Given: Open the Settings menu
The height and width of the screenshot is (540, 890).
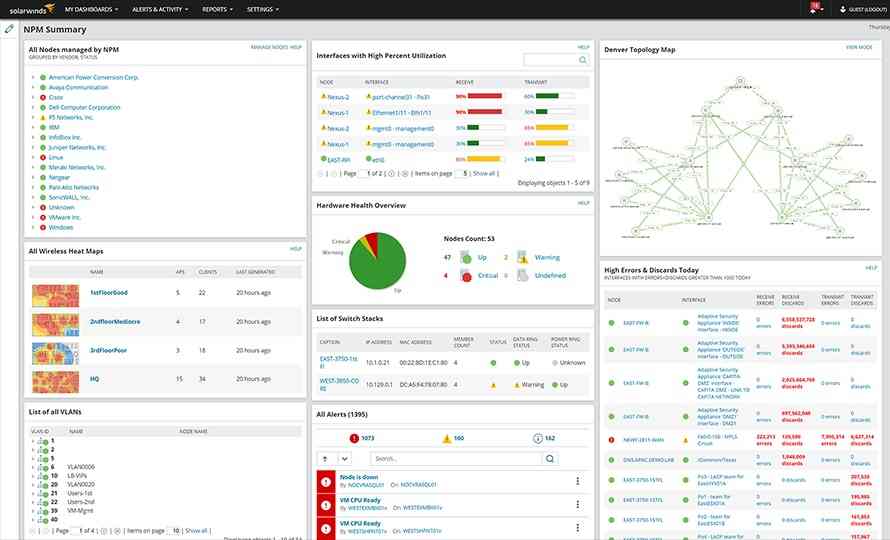Looking at the screenshot, I should coord(262,9).
